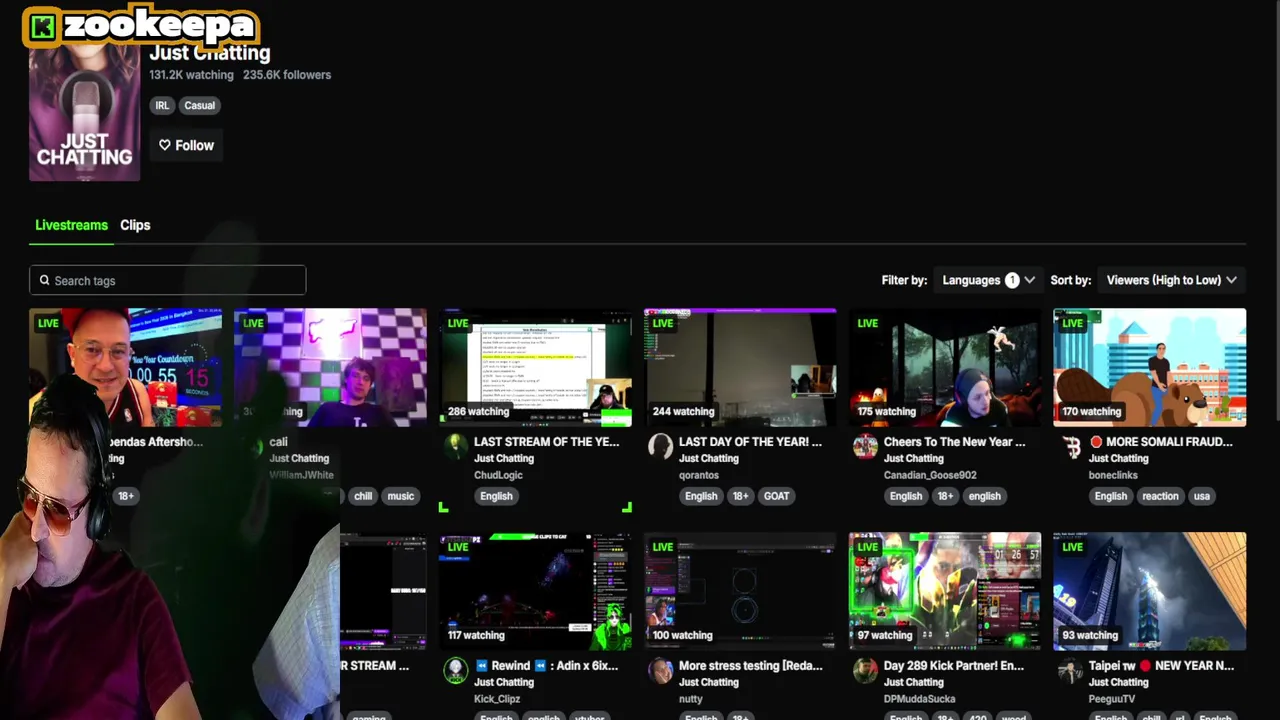Click Canadian_Goose902's channel avatar
The image size is (1280, 720).
[x=865, y=446]
